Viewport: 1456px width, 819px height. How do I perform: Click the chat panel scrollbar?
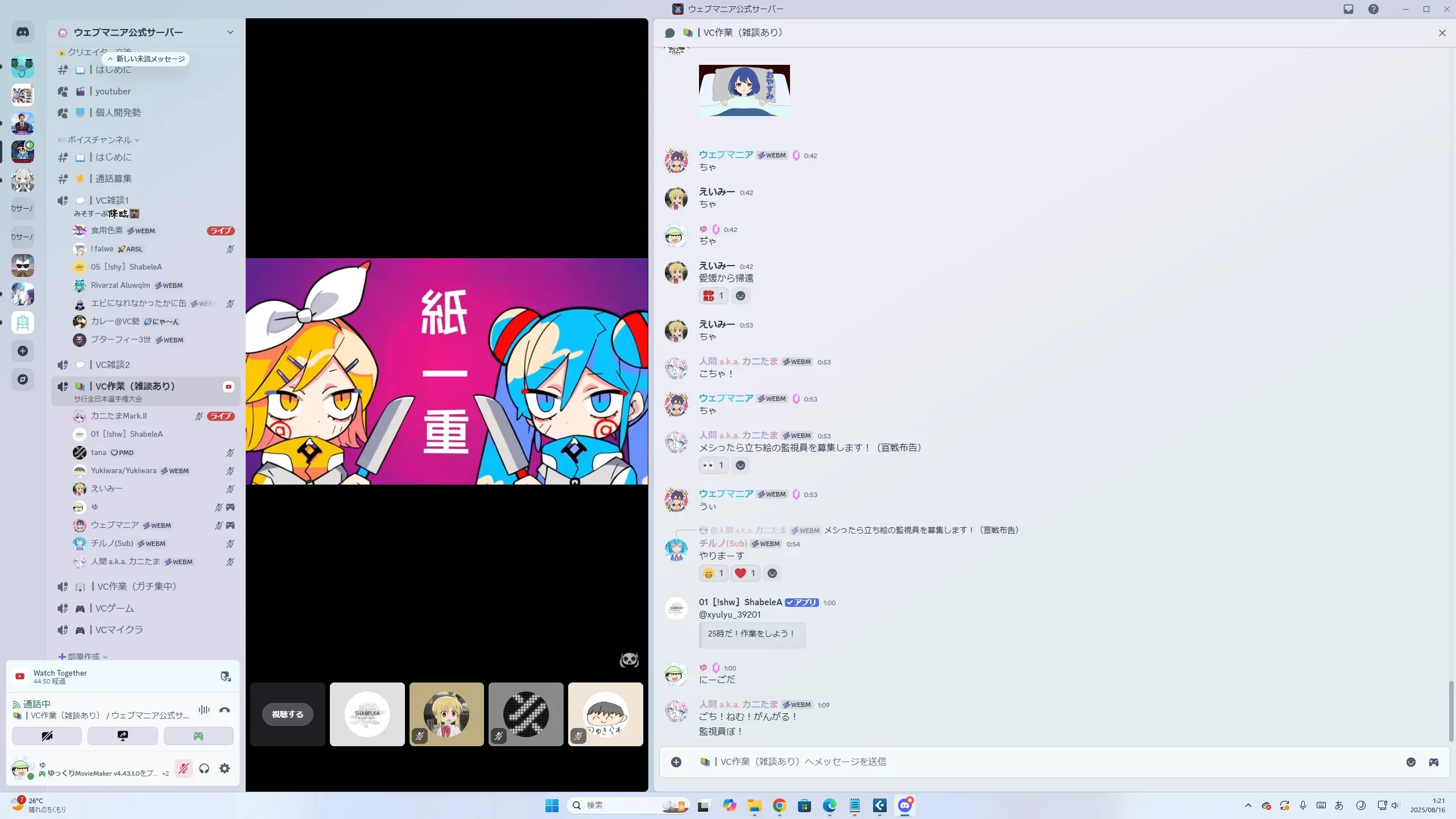tap(1451, 711)
